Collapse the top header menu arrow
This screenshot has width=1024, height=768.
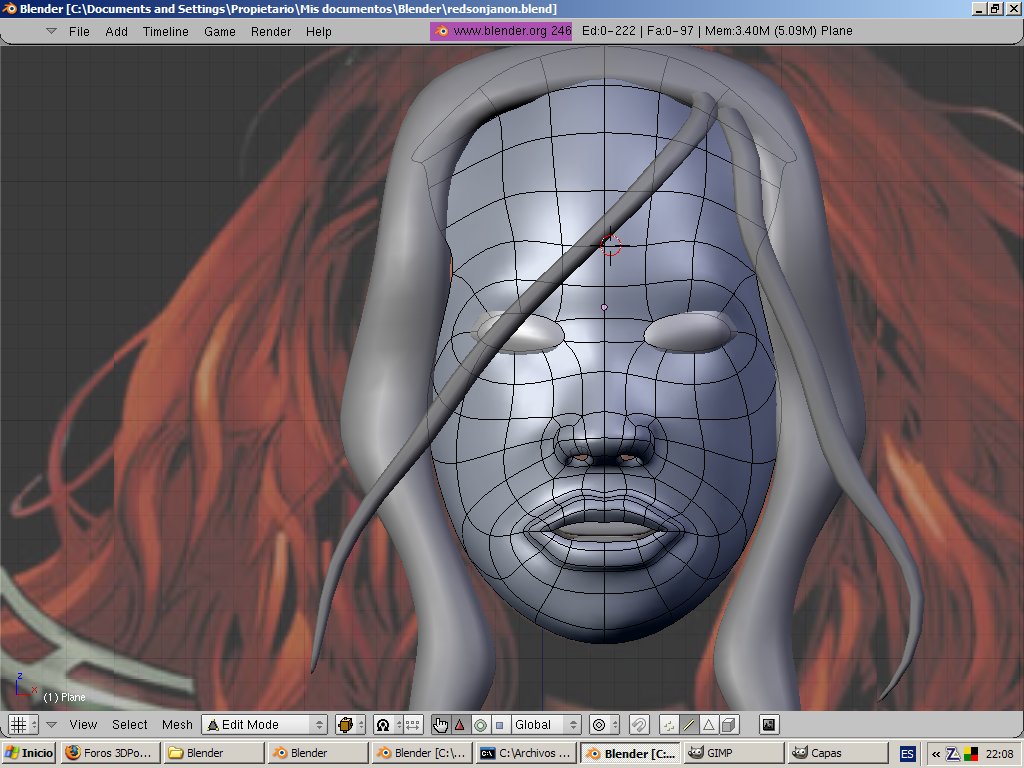[x=51, y=31]
